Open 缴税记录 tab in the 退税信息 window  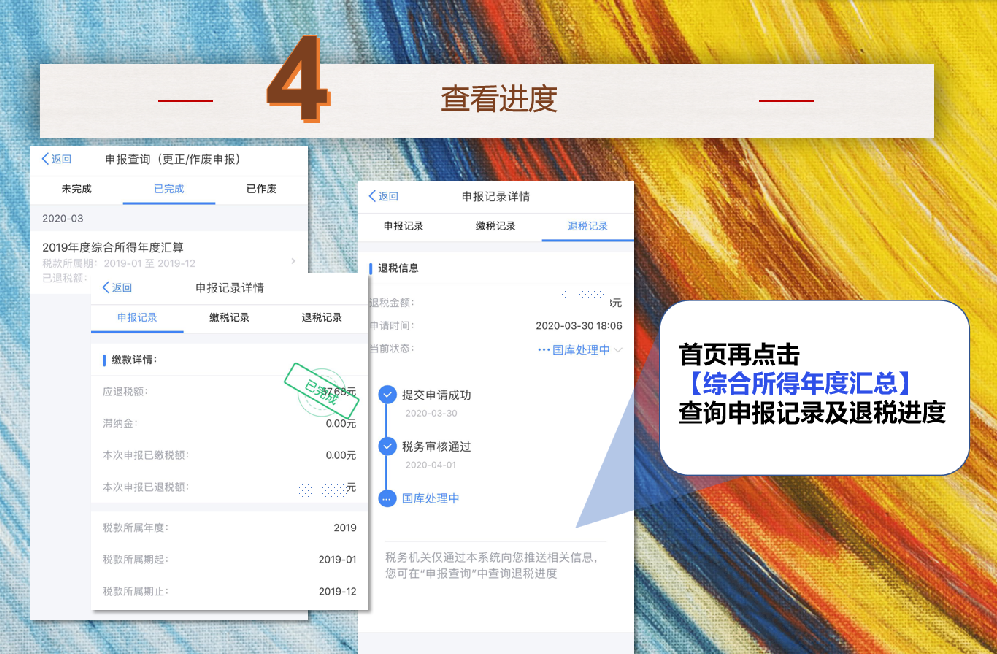point(495,226)
